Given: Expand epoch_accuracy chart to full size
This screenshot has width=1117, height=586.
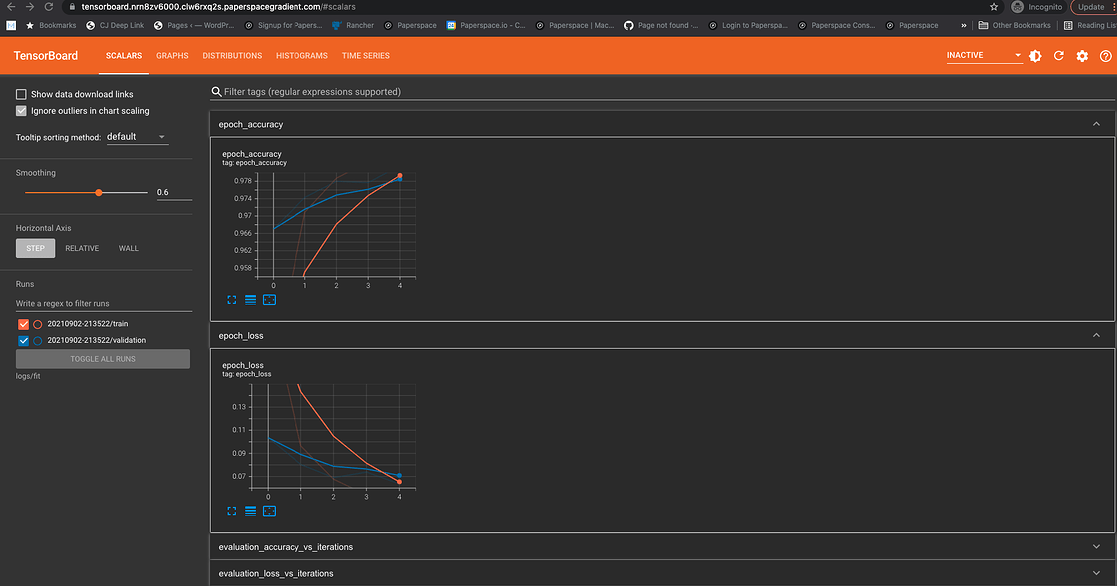Looking at the screenshot, I should (x=232, y=300).
